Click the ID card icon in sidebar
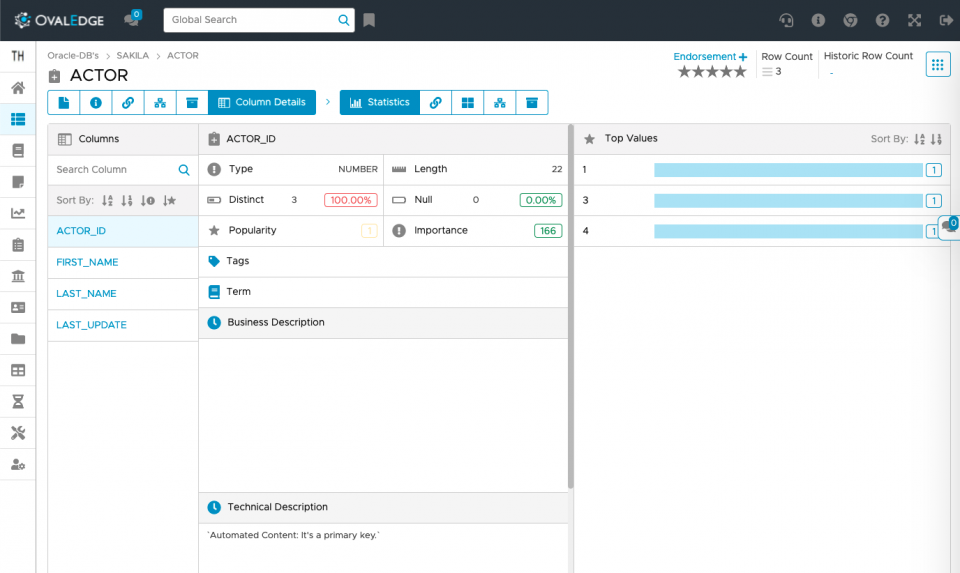Viewport: 960px width, 573px height. pyautogui.click(x=18, y=307)
